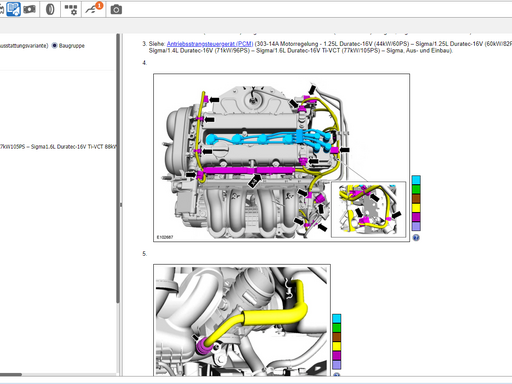Click the camera screenshot icon
Screen dimensions: 512x384
pyautogui.click(x=116, y=9)
